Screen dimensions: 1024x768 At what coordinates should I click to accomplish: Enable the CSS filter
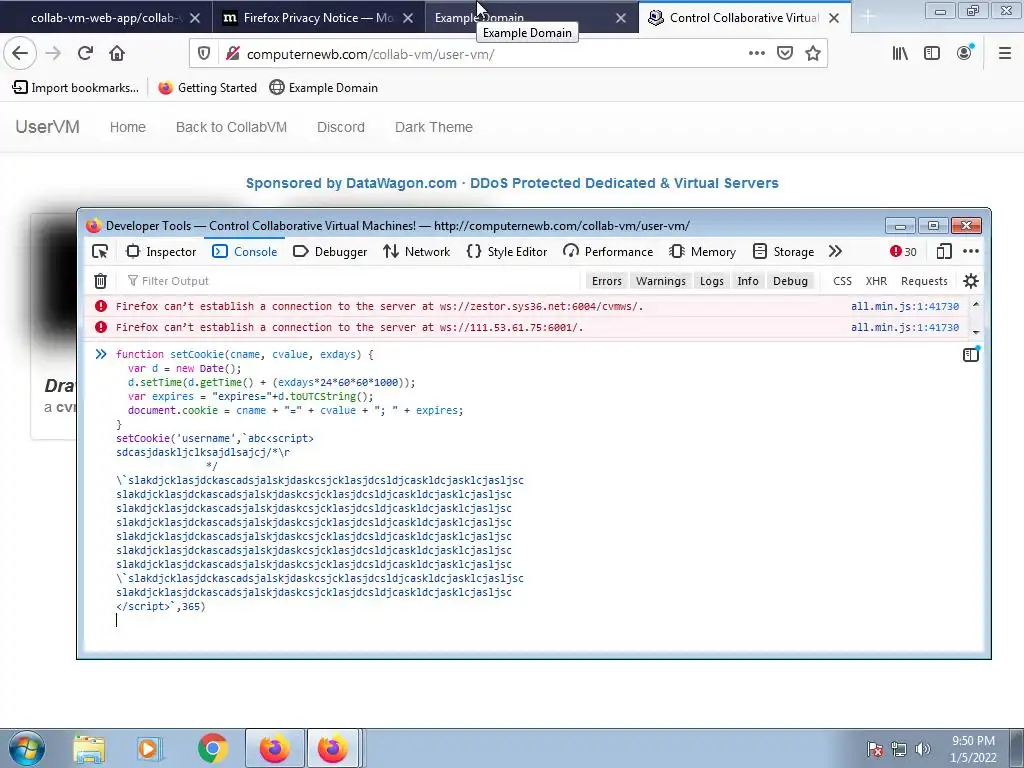click(842, 281)
